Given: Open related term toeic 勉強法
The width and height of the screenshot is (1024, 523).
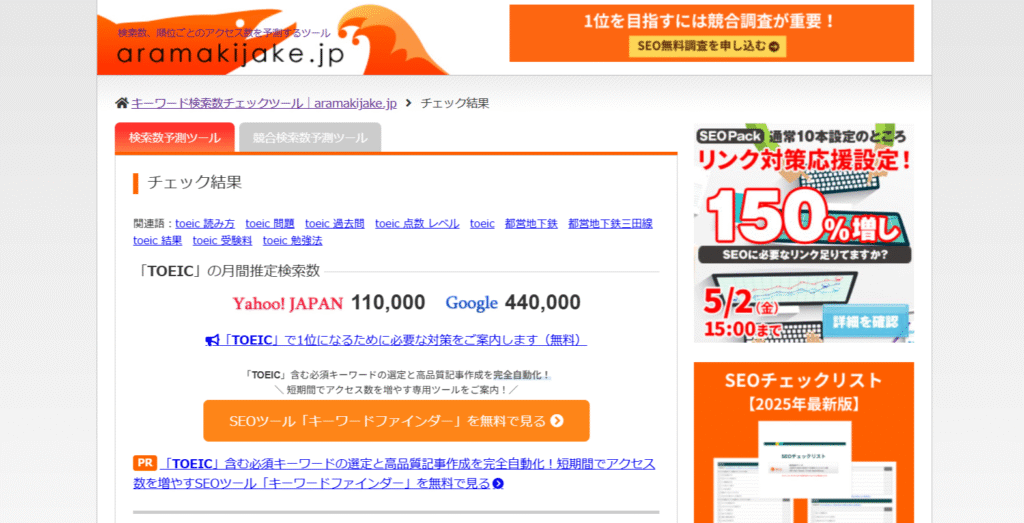Looking at the screenshot, I should pyautogui.click(x=293, y=240).
